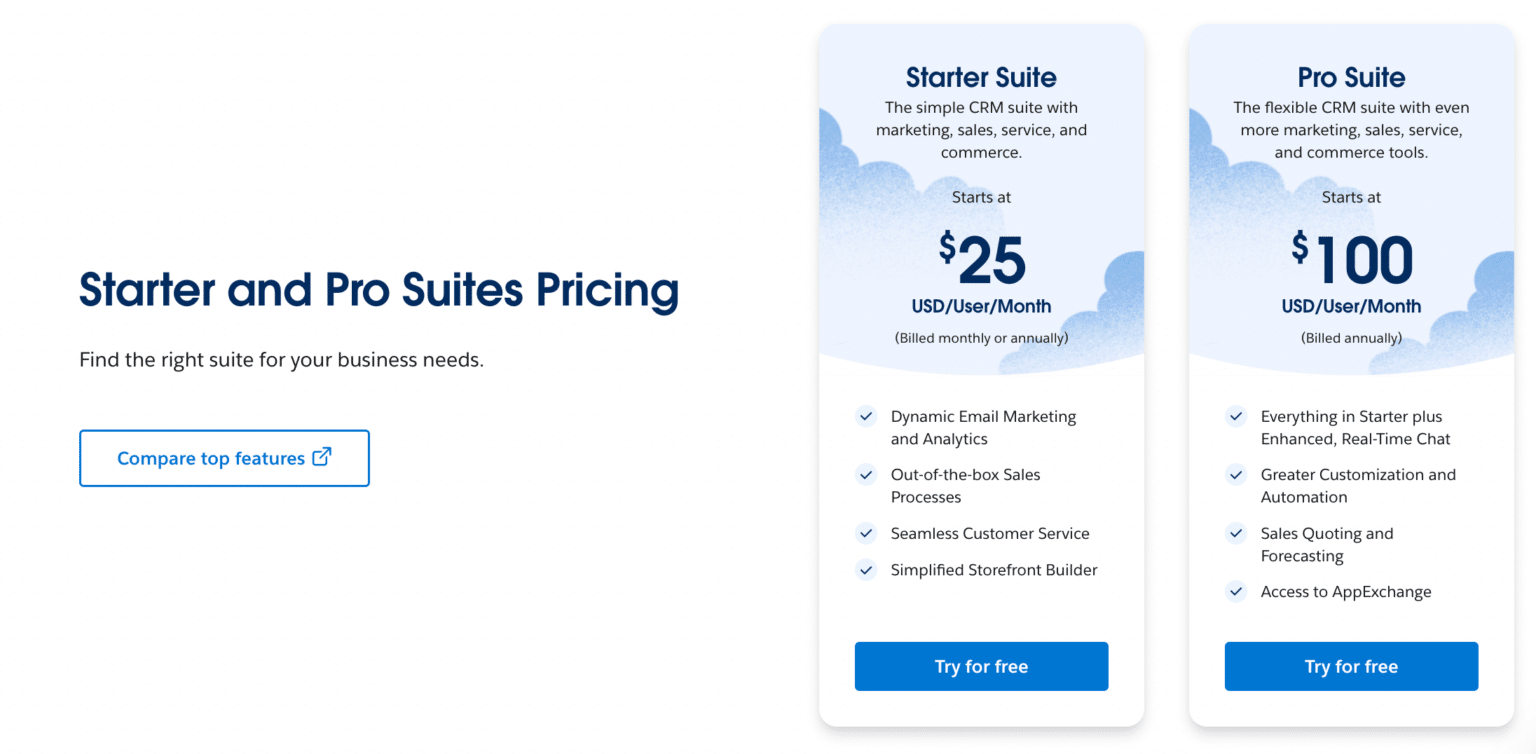This screenshot has height=754, width=1536.
Task: Click checkmark icon next to Seamless Customer Service
Action: coord(865,533)
